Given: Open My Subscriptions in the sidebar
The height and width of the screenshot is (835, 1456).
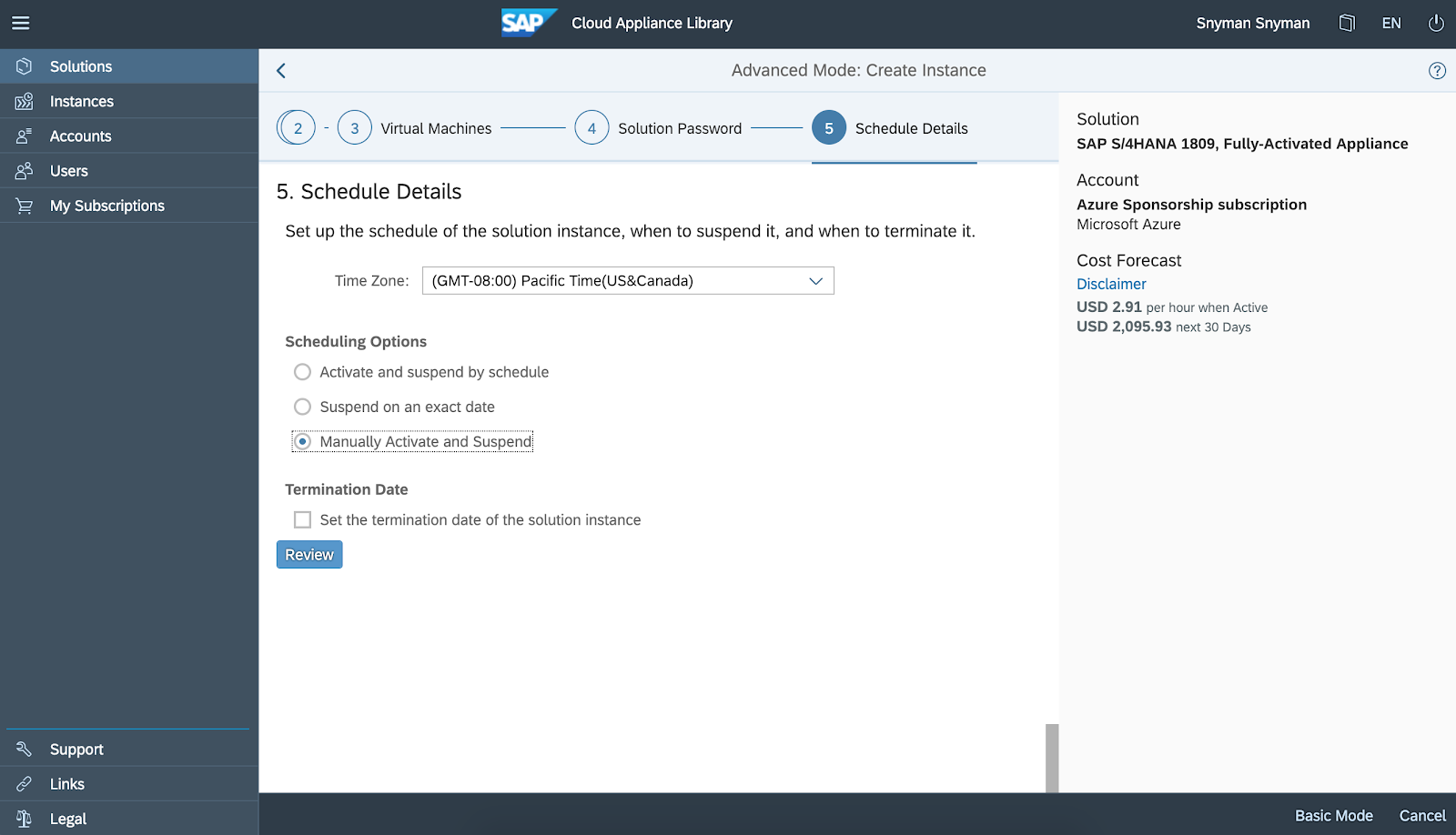Looking at the screenshot, I should 129,206.
